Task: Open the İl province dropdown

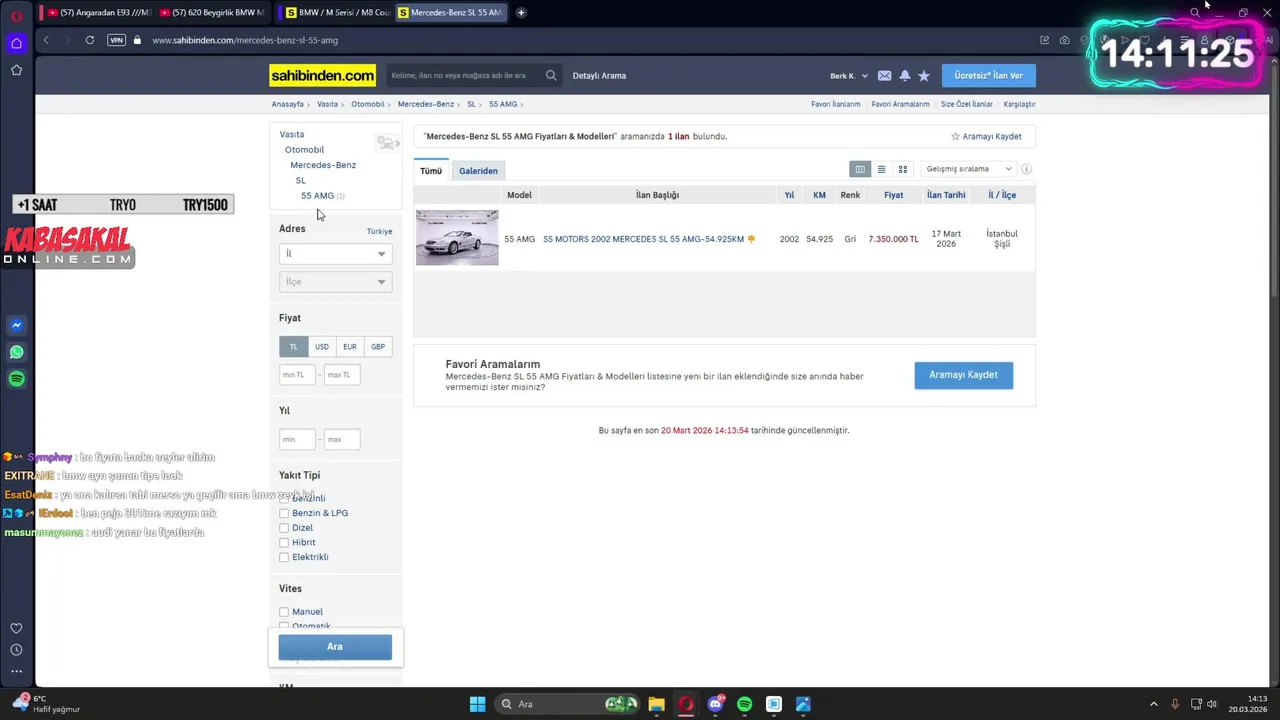Action: [335, 254]
